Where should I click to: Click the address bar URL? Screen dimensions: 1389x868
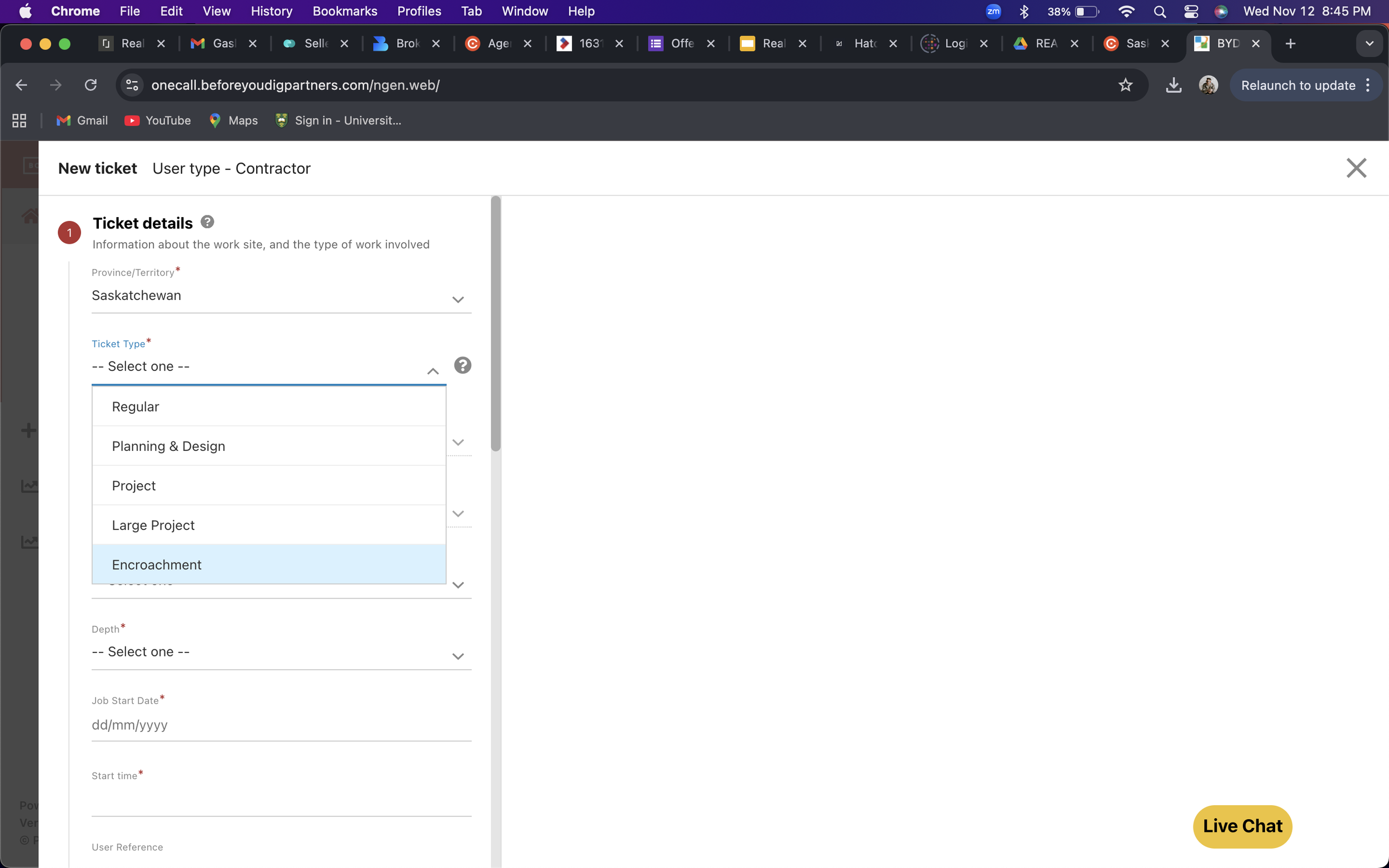pos(295,85)
